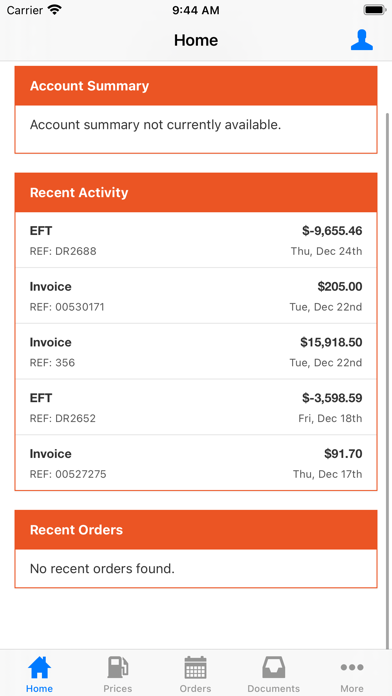Screen dimensions: 392x696
Task: Open the Documents tray icon
Action: click(x=273, y=667)
